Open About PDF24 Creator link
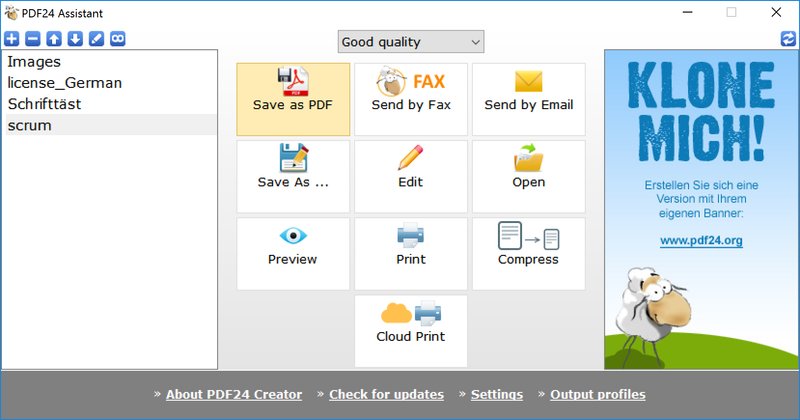Viewport: 800px width, 420px height. coord(234,394)
